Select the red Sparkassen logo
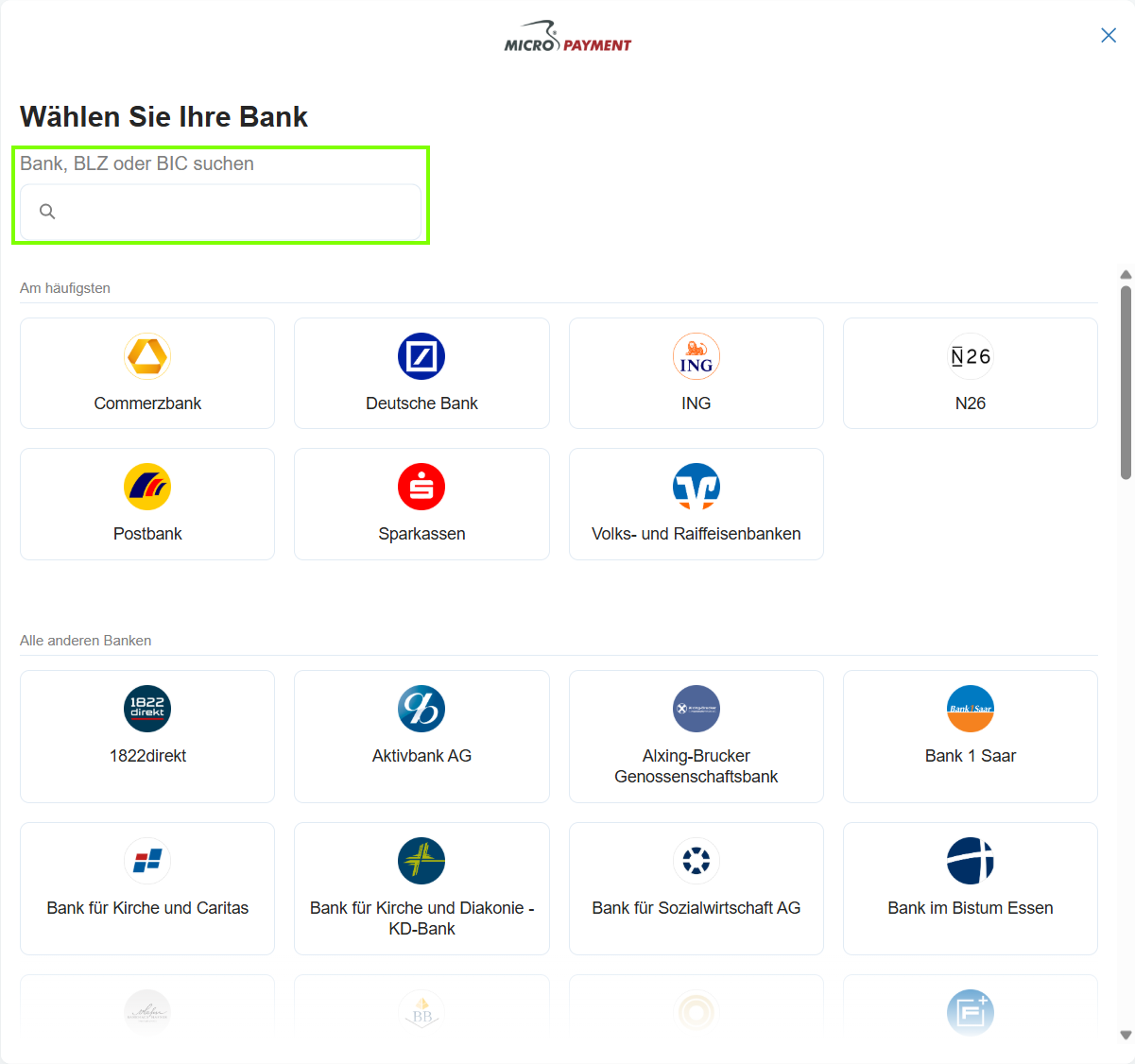Screen dimensions: 1135x1064 pyautogui.click(x=421, y=487)
